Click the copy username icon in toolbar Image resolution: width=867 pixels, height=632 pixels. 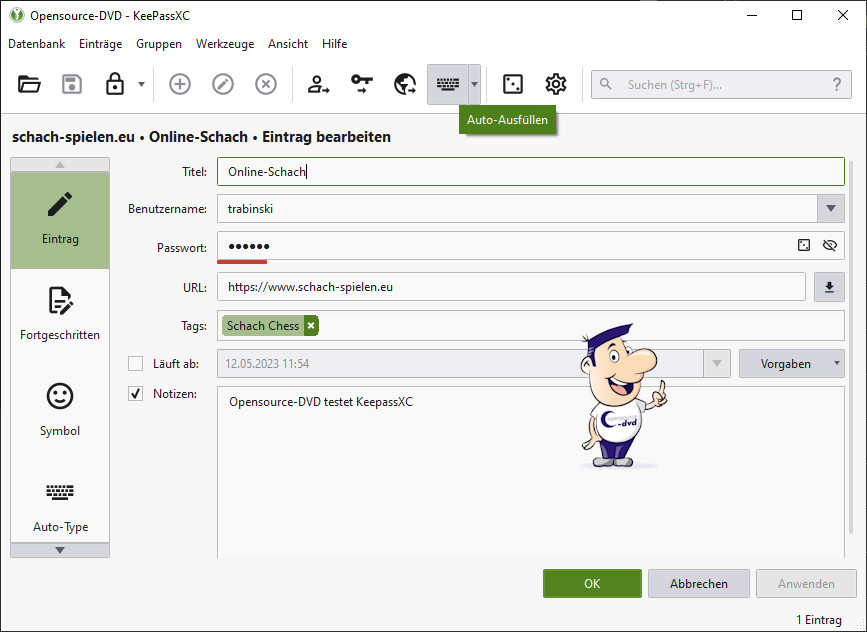tap(318, 85)
